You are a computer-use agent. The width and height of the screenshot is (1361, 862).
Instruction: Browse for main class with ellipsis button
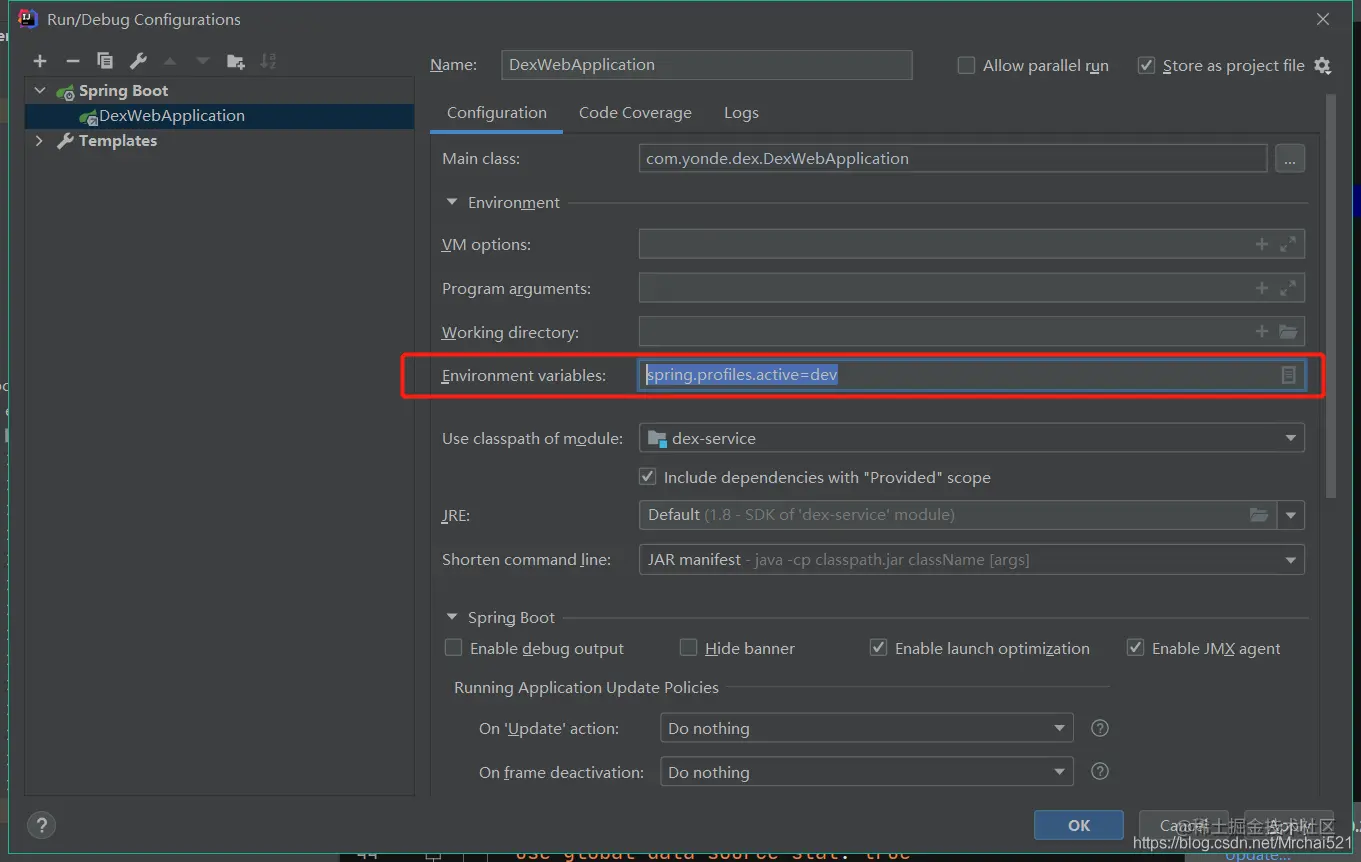pyautogui.click(x=1290, y=158)
